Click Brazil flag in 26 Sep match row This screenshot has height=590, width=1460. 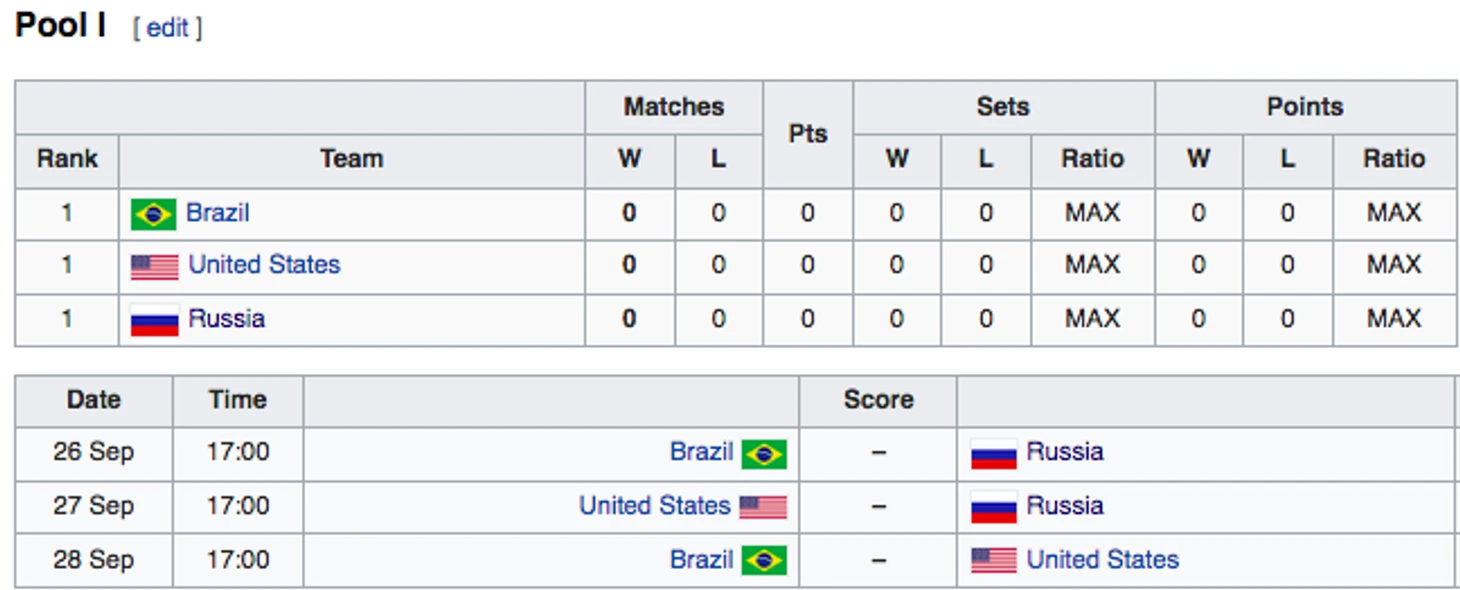[764, 454]
